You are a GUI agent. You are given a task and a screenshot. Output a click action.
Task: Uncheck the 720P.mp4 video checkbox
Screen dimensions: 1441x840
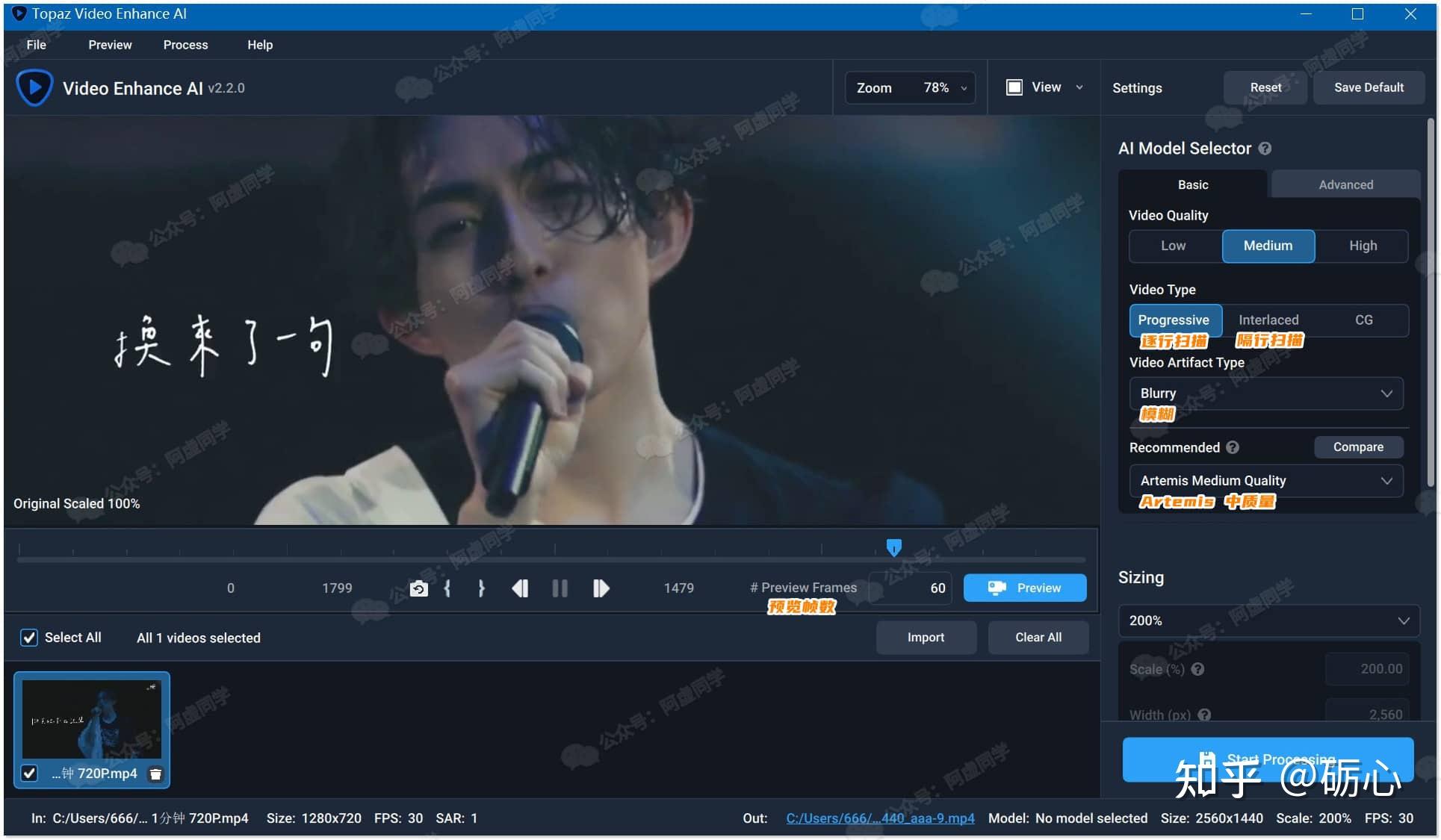pyautogui.click(x=29, y=773)
